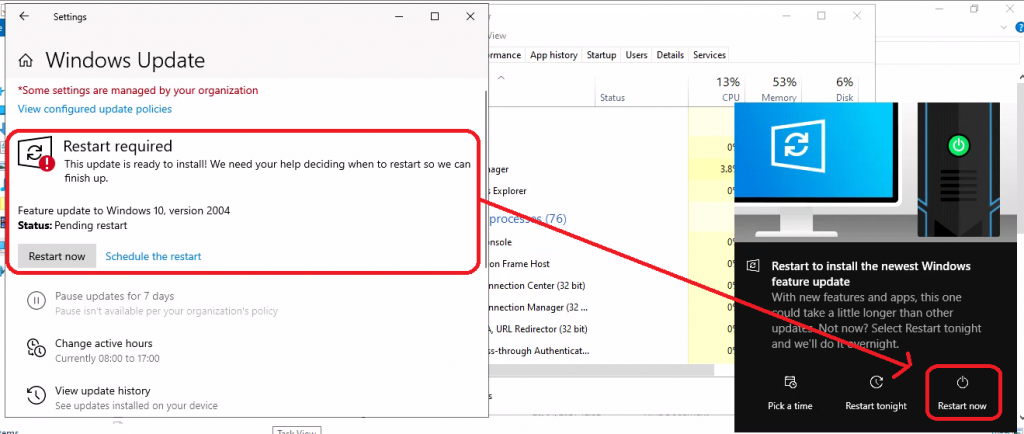The image size is (1024, 434).
Task: Switch to App history tab in Task Manager
Action: click(x=554, y=55)
